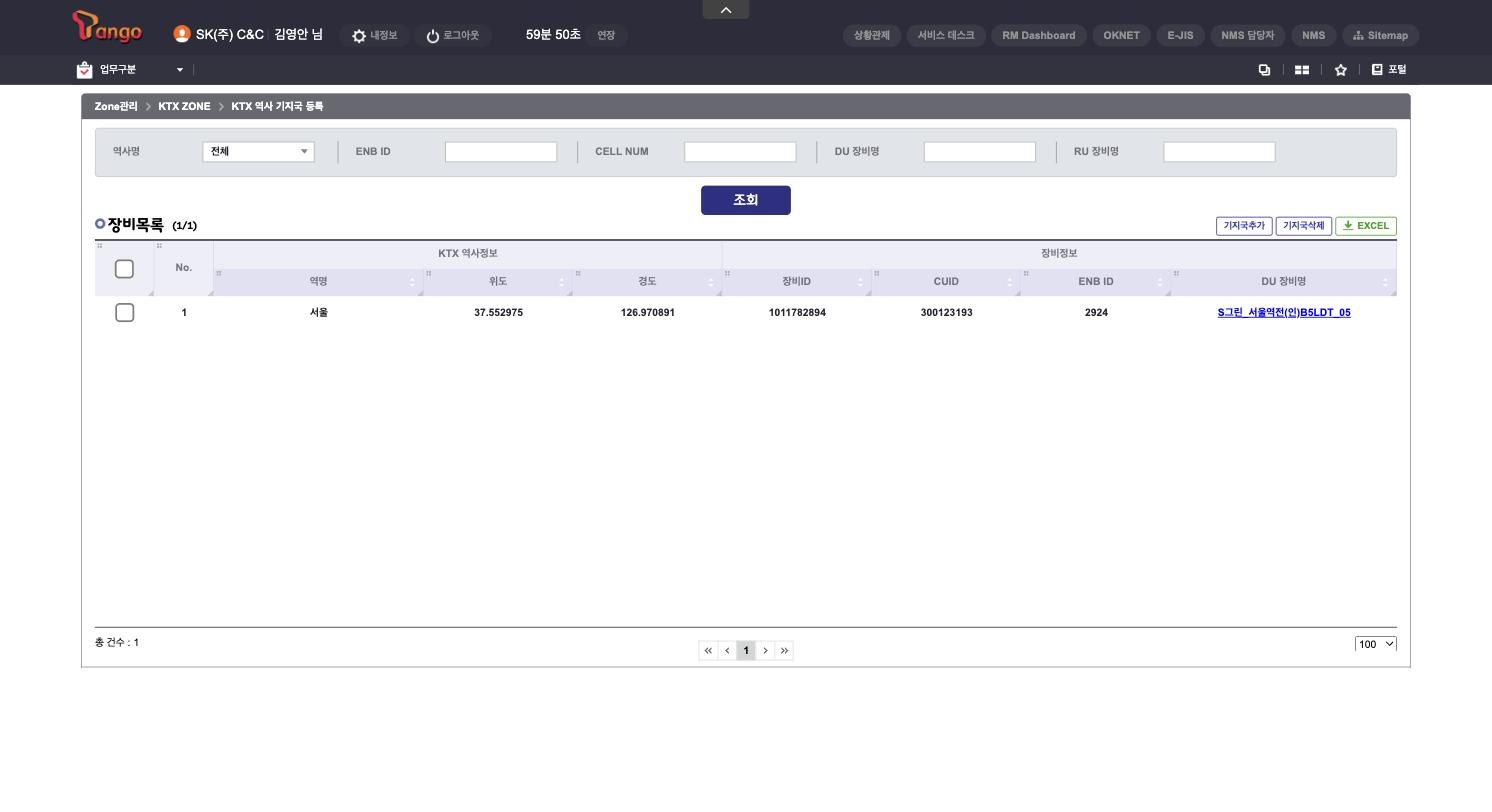This screenshot has width=1492, height=812.
Task: Toggle the select-all checkbox in table header
Action: [124, 269]
